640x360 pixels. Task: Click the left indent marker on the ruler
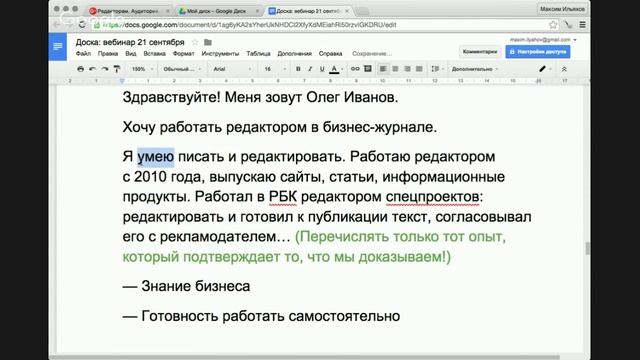coord(122,81)
